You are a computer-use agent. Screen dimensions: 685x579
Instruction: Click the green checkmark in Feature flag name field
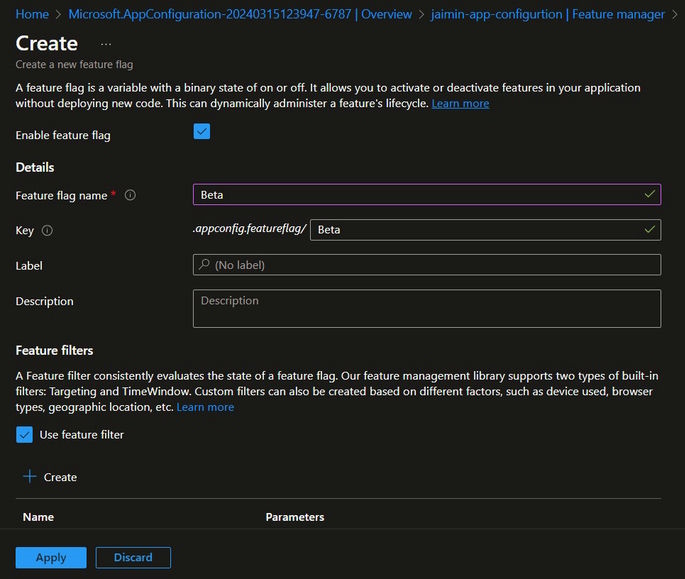tap(650, 194)
